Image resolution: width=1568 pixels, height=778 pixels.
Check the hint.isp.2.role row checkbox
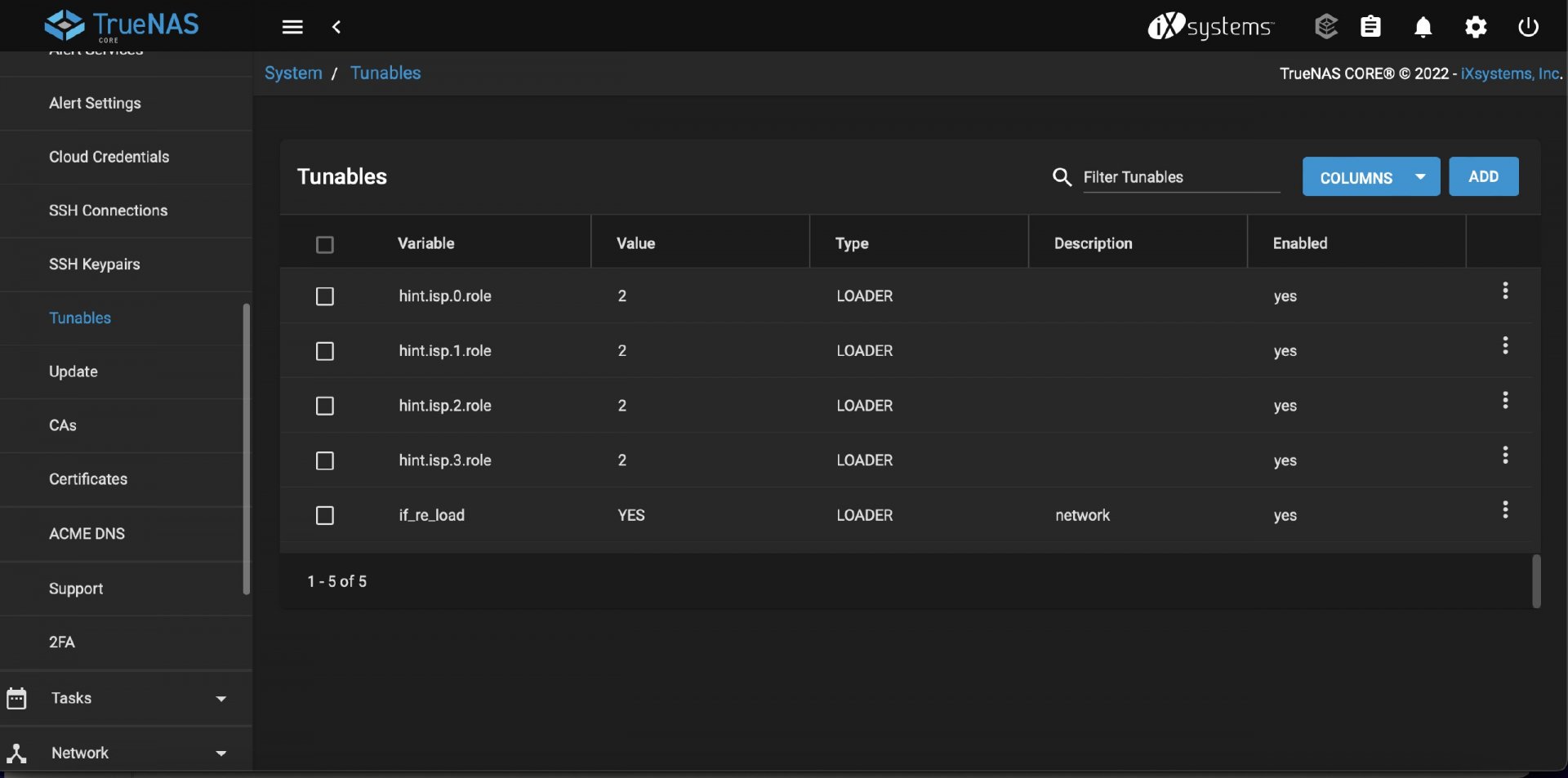(x=325, y=406)
